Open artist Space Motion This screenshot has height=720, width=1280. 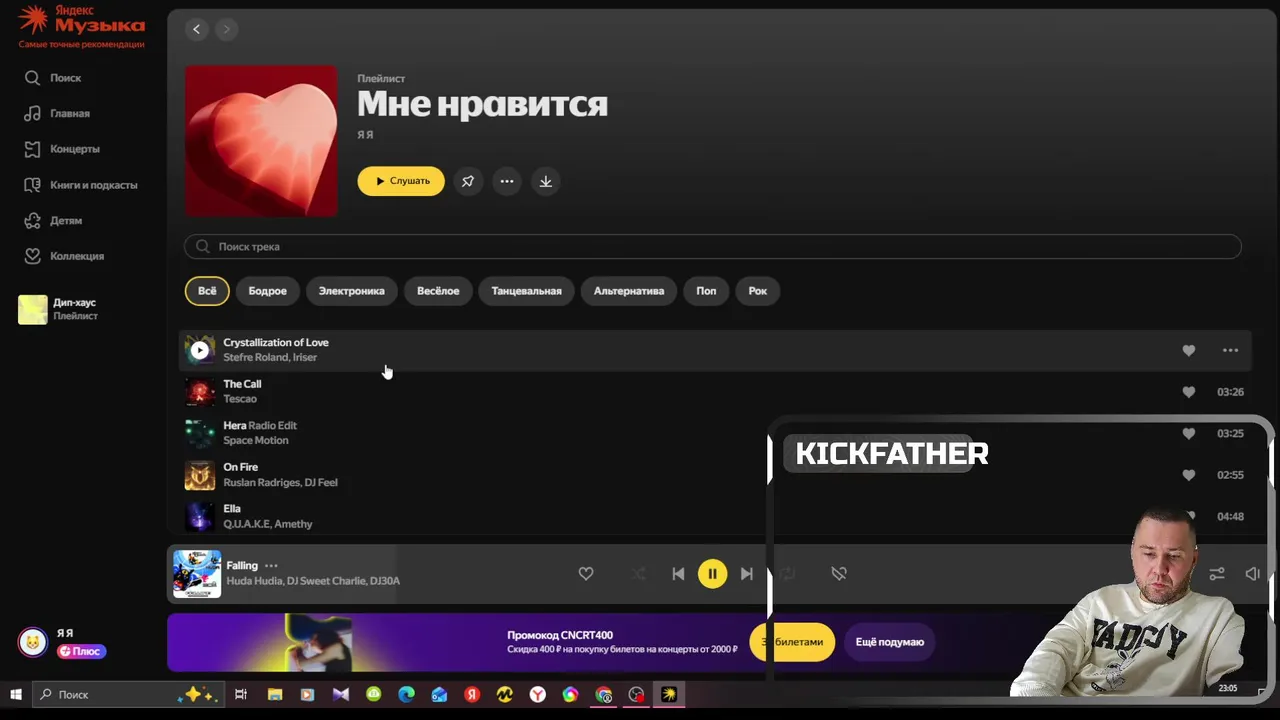click(x=256, y=440)
